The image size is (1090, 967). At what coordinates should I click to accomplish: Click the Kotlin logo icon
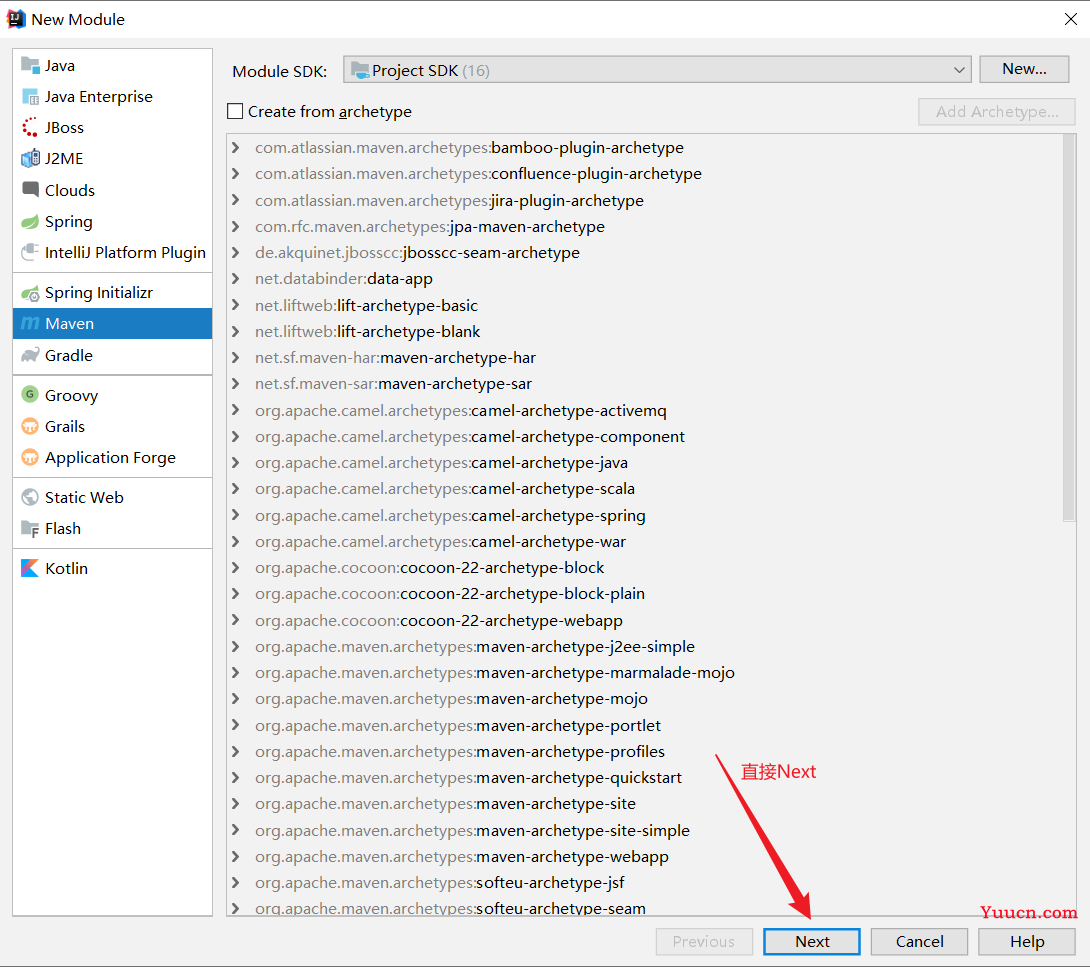coord(30,568)
